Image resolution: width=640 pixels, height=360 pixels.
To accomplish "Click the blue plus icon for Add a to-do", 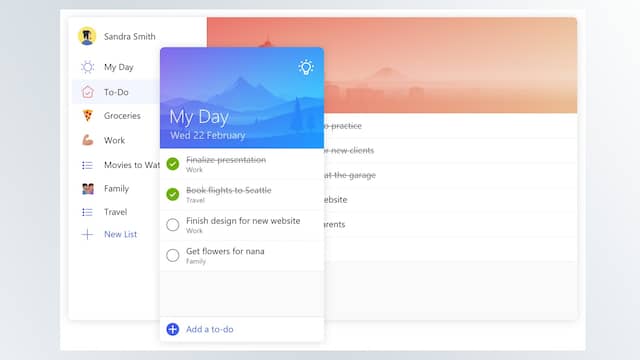I will coord(173,329).
